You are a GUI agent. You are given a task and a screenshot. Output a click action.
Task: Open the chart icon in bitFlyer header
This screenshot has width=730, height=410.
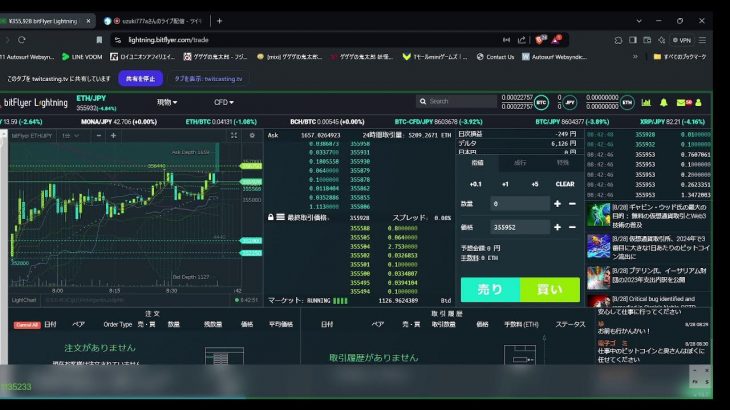point(646,102)
